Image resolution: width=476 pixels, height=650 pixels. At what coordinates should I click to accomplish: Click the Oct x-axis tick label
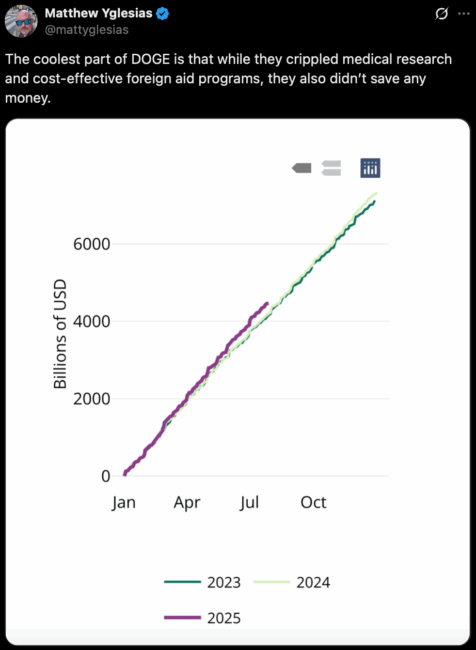click(x=313, y=502)
